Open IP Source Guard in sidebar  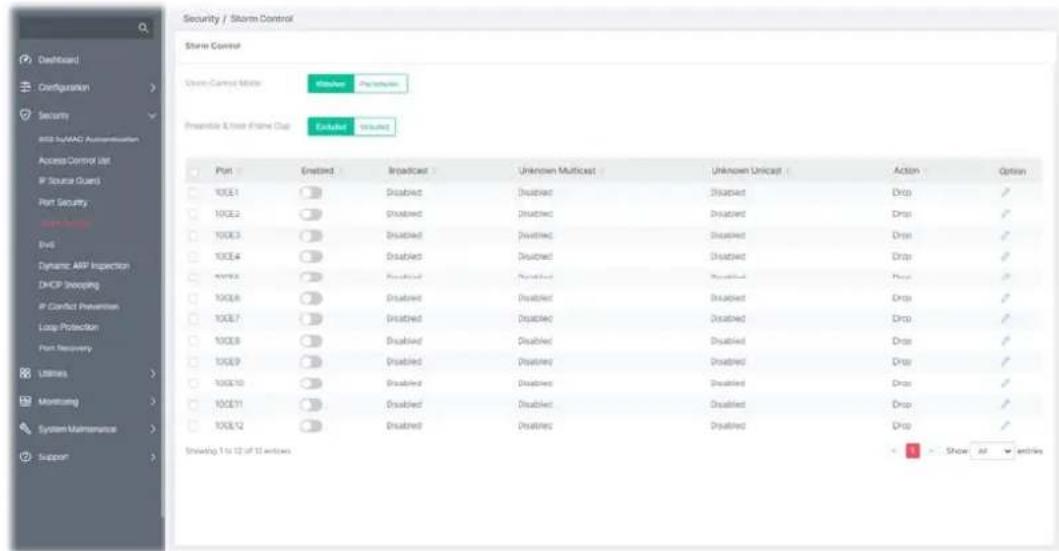click(x=69, y=180)
